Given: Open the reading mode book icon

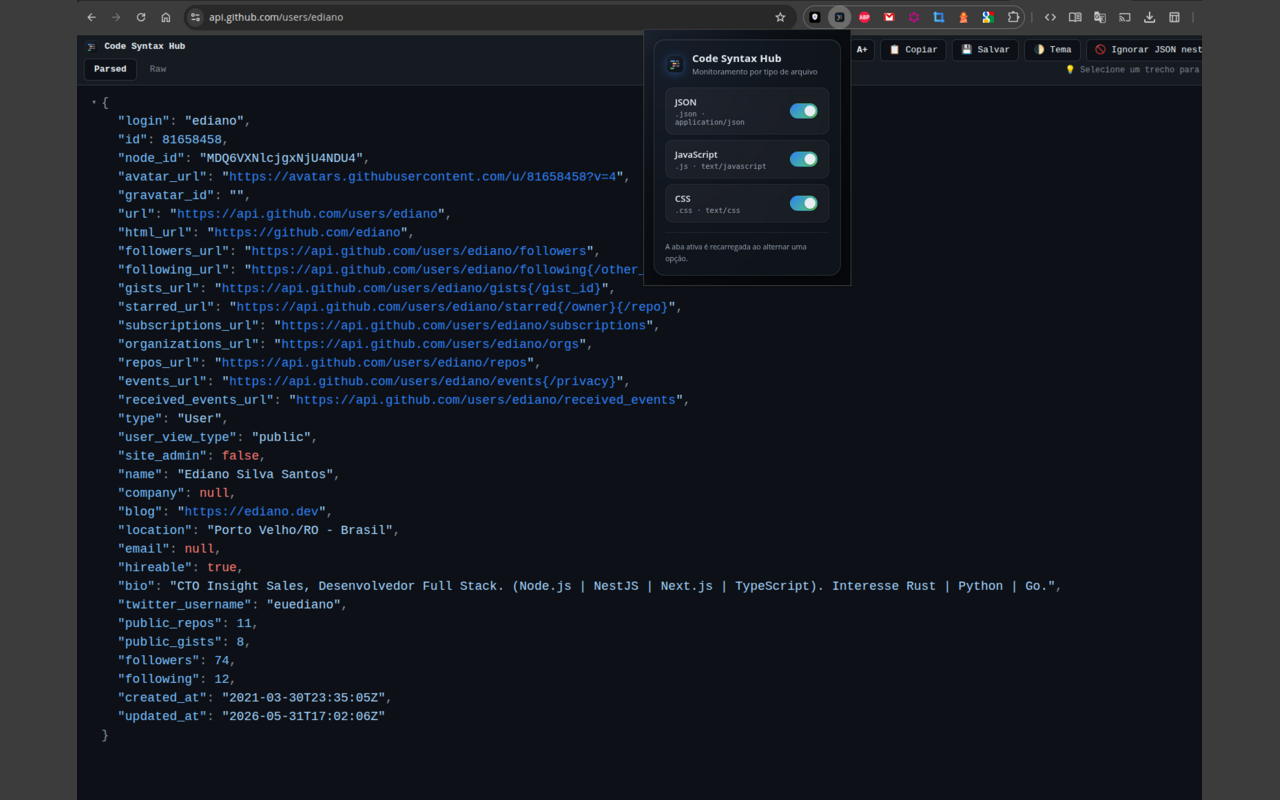Looking at the screenshot, I should 1075,17.
